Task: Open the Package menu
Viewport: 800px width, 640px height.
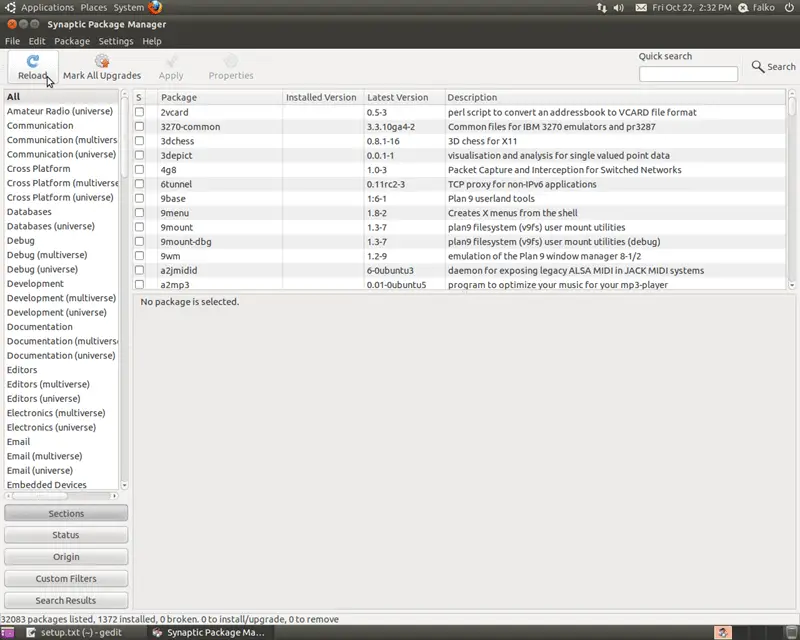Action: coord(72,41)
